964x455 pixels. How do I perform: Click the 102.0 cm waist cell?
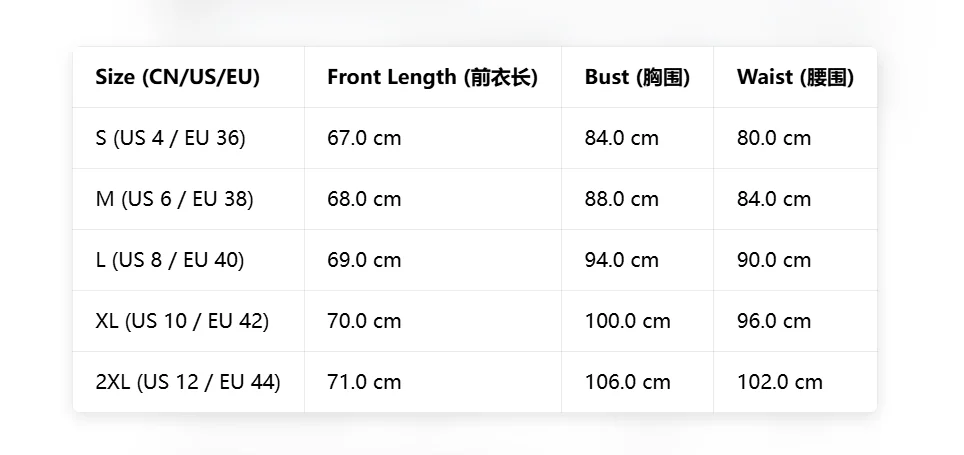click(796, 382)
